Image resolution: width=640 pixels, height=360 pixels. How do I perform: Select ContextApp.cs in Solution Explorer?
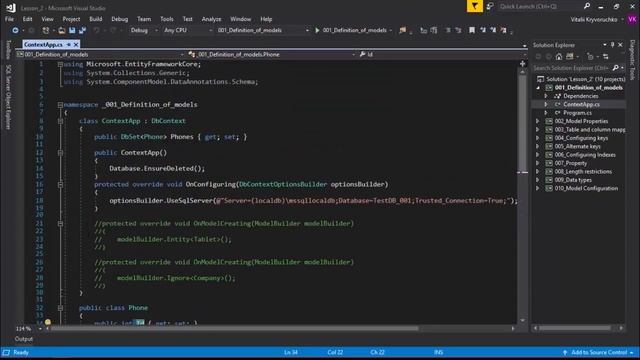pos(581,104)
